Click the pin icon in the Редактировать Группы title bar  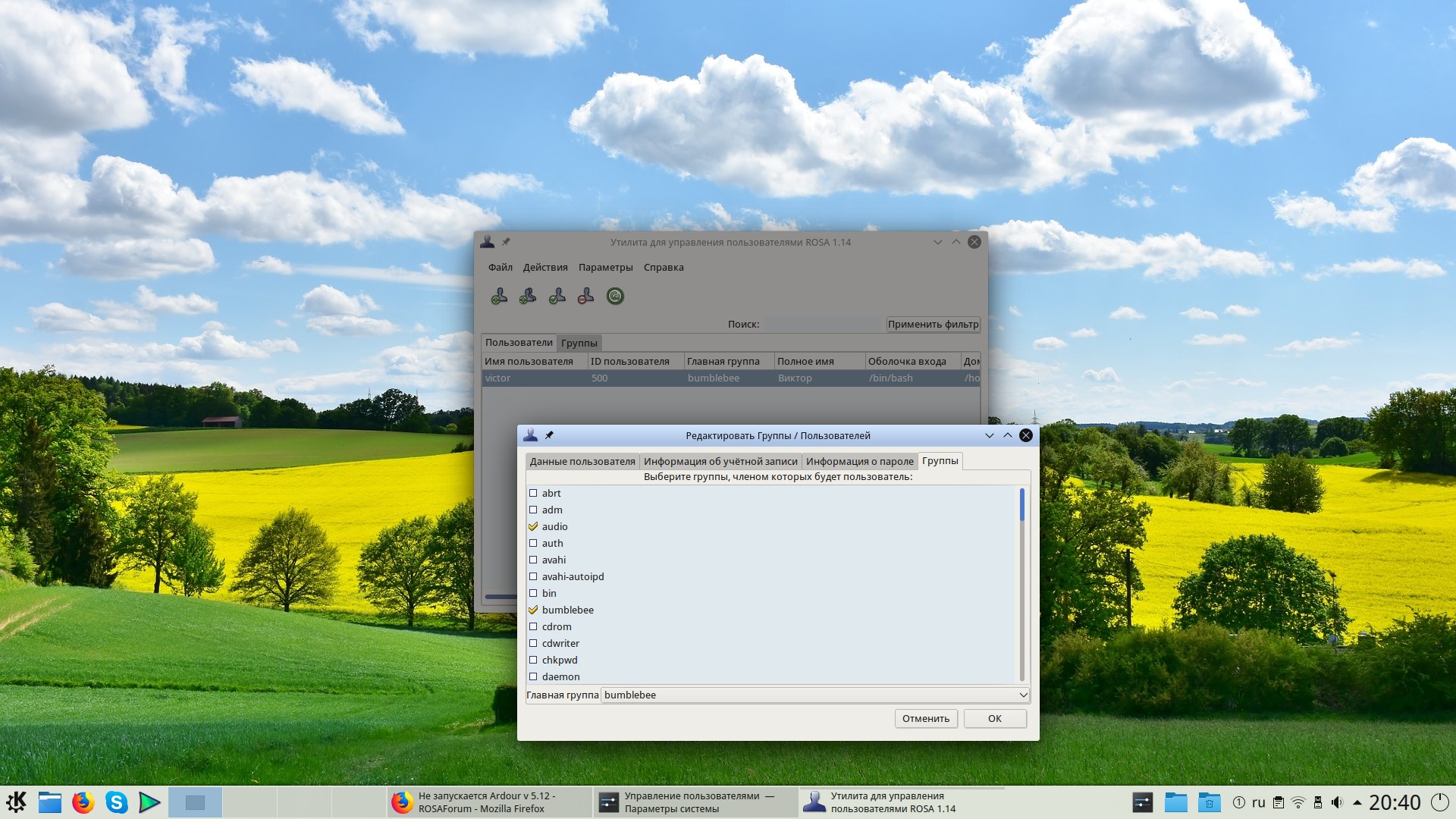(549, 435)
